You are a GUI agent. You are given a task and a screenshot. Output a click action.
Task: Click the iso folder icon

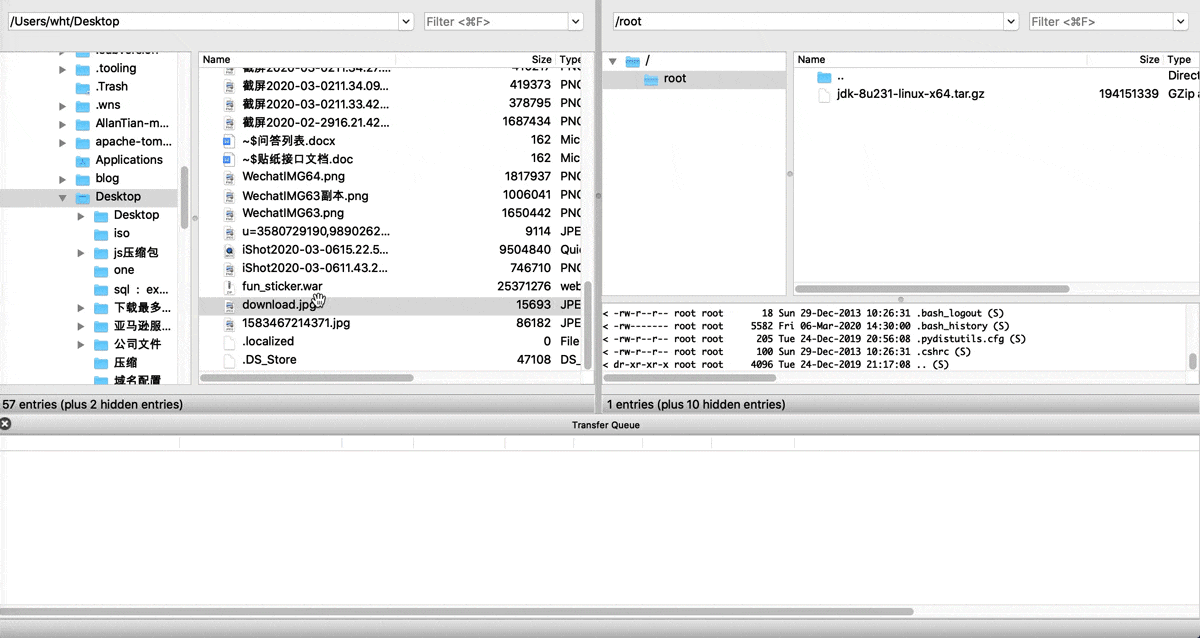pyautogui.click(x=101, y=233)
